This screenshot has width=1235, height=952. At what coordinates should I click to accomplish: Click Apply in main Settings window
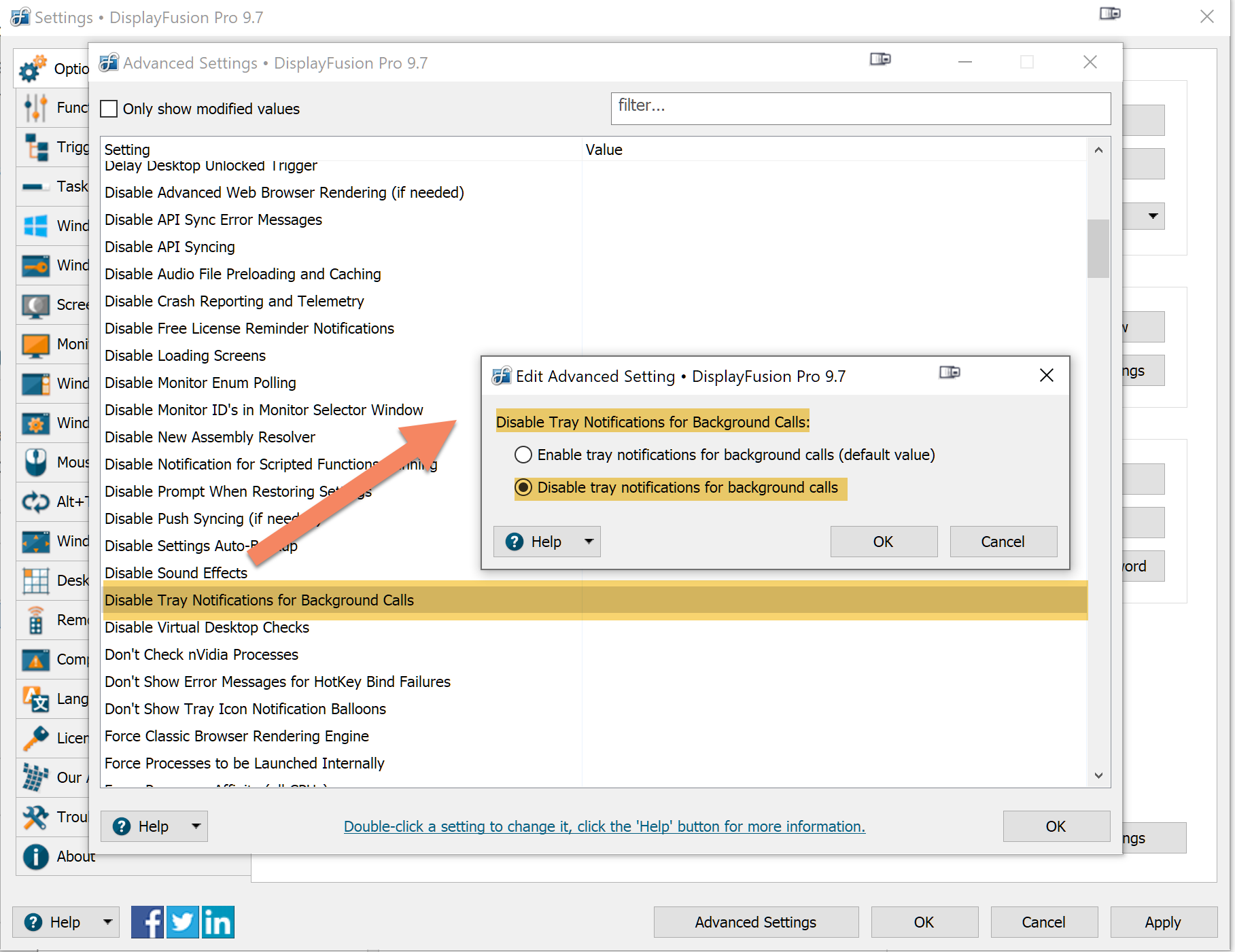1163,922
